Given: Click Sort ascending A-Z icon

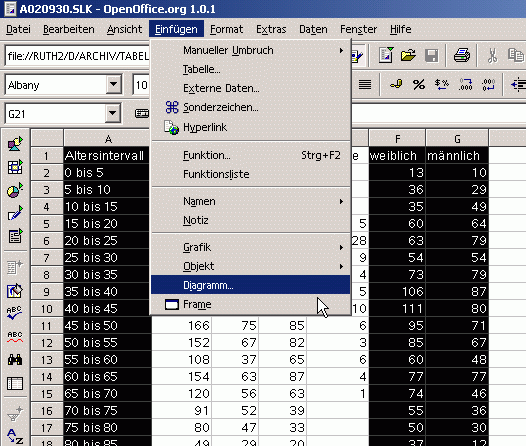Looking at the screenshot, I should click(15, 437).
